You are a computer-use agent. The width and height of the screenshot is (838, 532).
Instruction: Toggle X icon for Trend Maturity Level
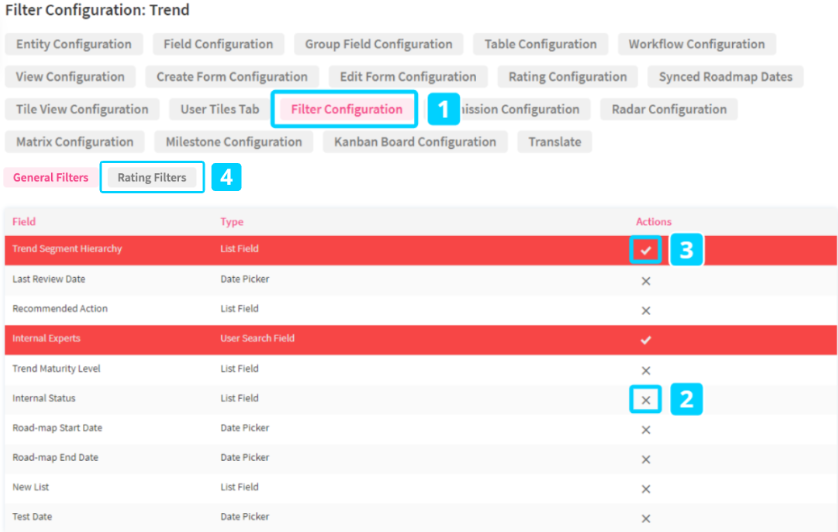(645, 370)
